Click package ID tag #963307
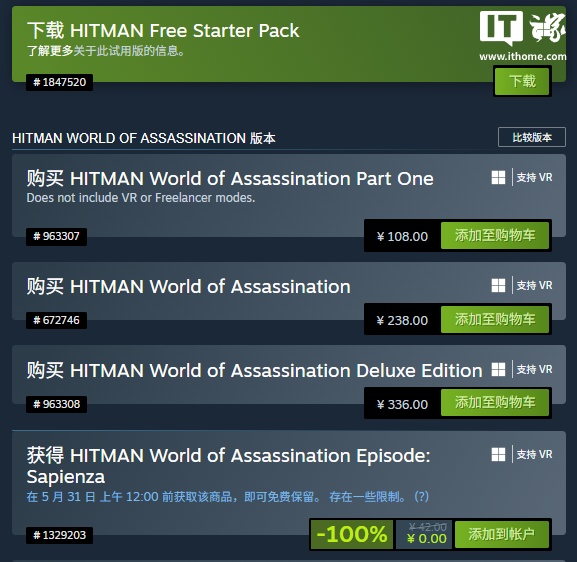The width and height of the screenshot is (577, 562). point(56,236)
